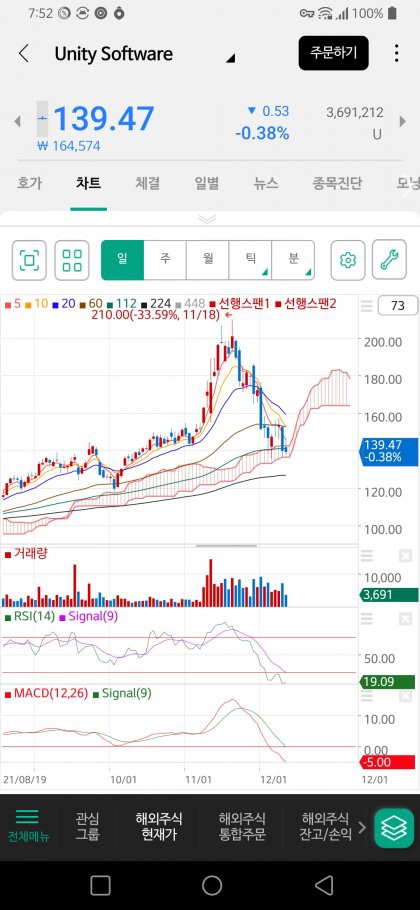
Task: Tap the 주문하기 order button
Action: click(334, 53)
